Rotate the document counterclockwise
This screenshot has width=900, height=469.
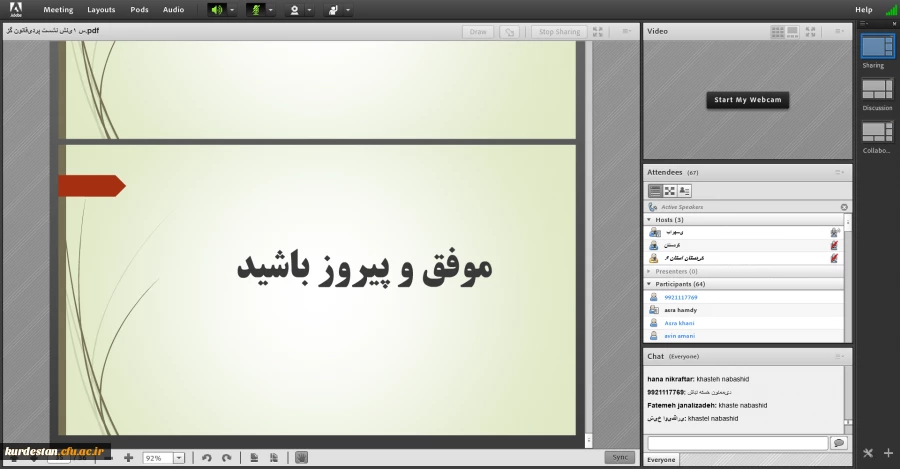pyautogui.click(x=207, y=457)
